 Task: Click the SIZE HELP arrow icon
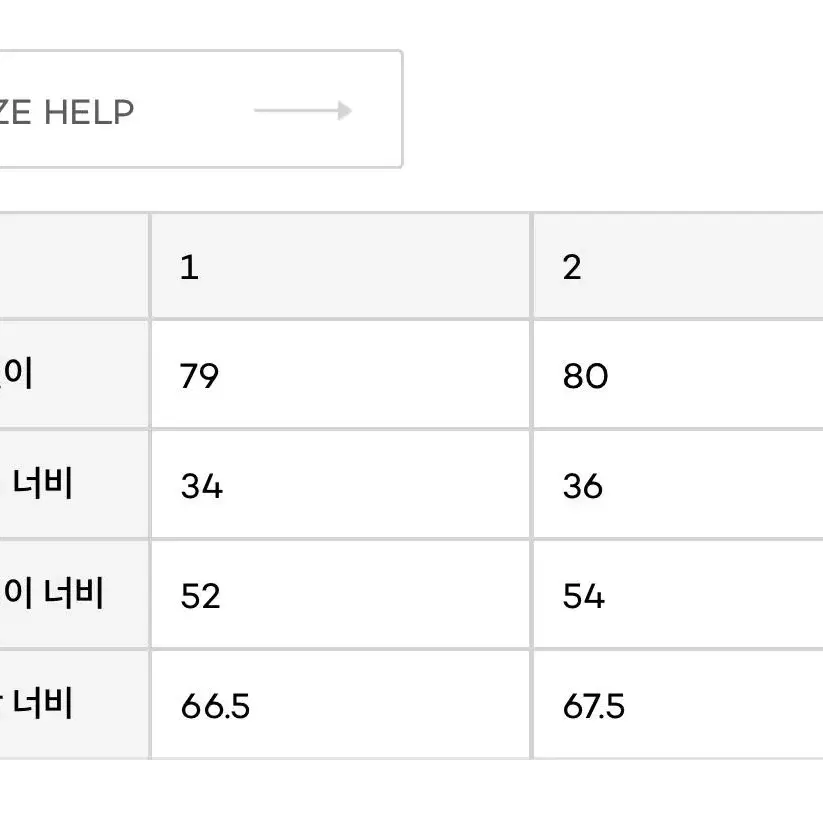pos(303,111)
